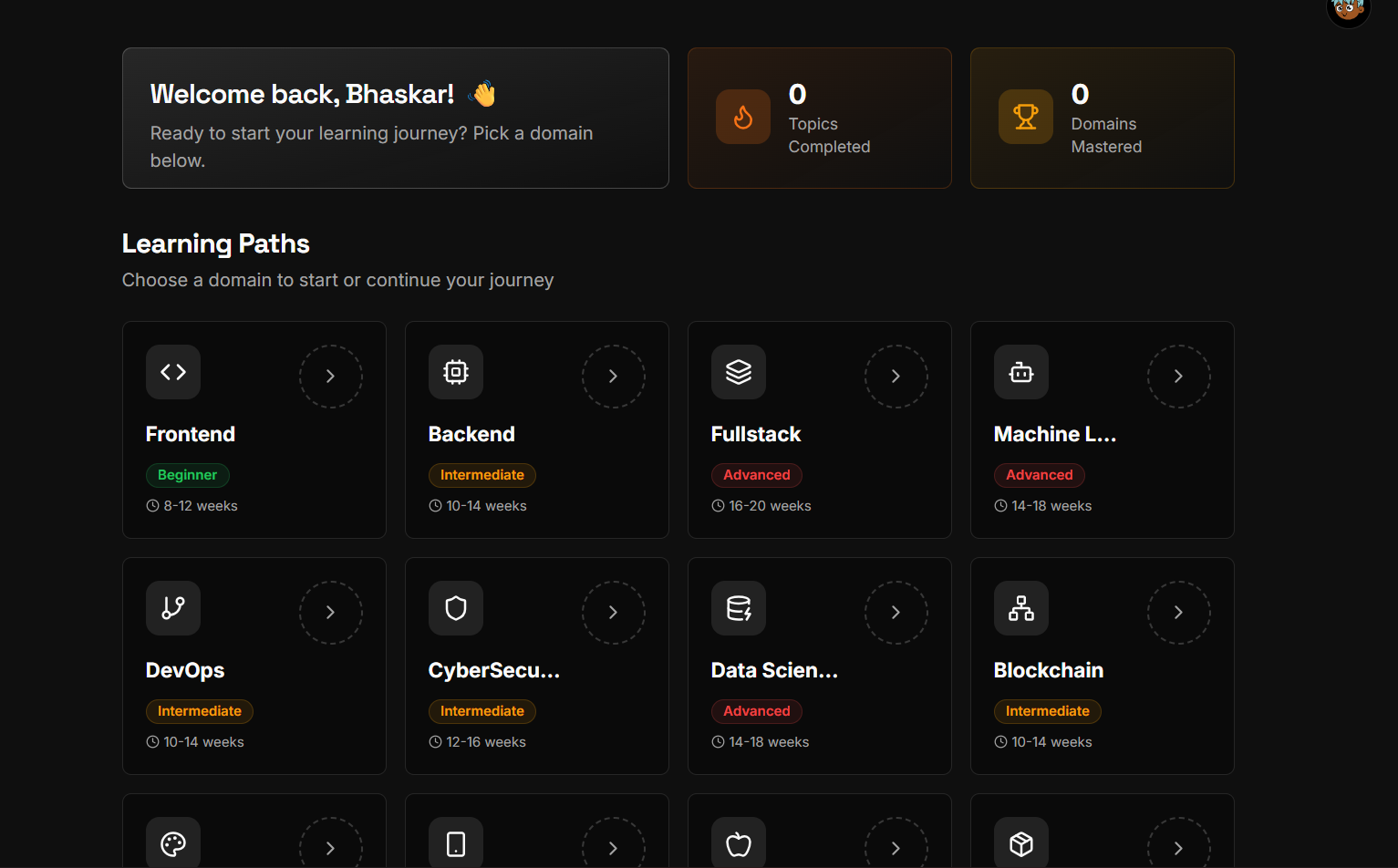Click the Backend chip icon

456,372
